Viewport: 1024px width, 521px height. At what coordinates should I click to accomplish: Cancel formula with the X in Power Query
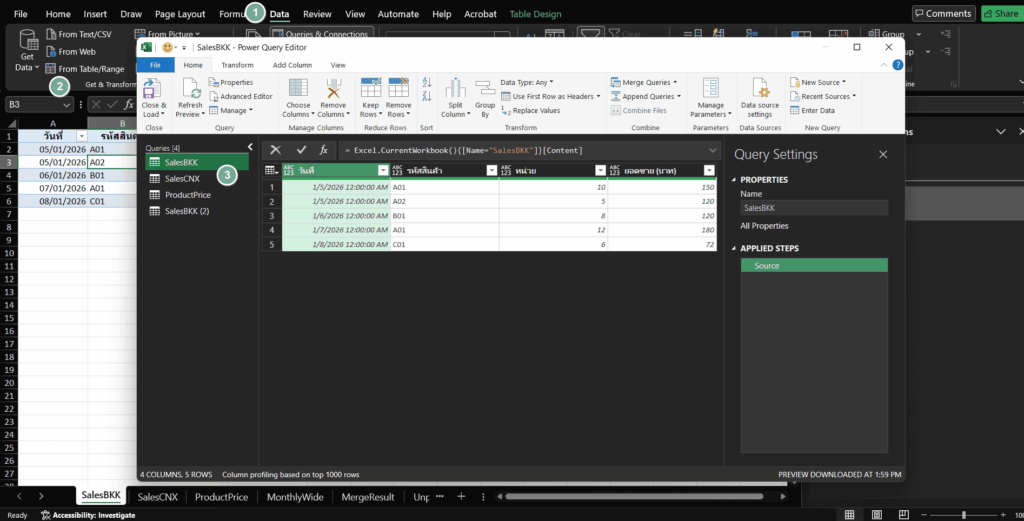tap(276, 150)
